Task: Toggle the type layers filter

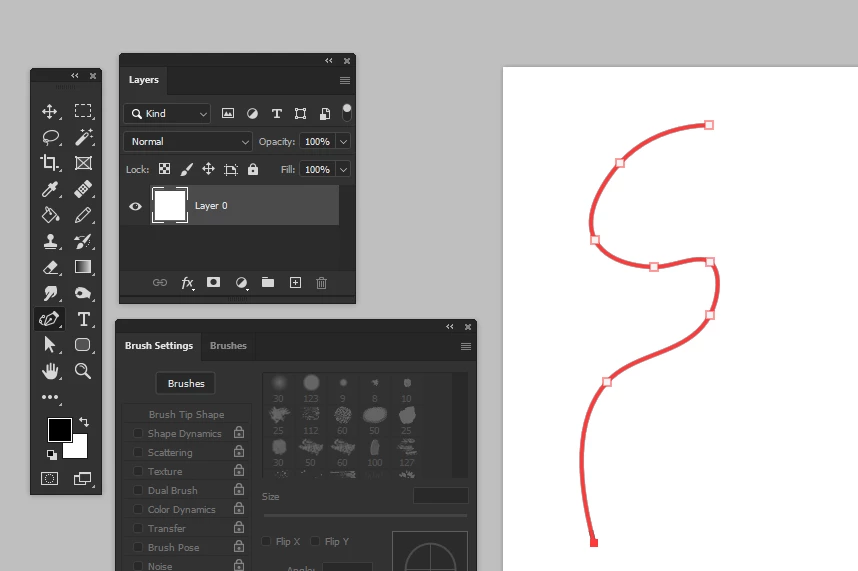Action: (x=277, y=113)
